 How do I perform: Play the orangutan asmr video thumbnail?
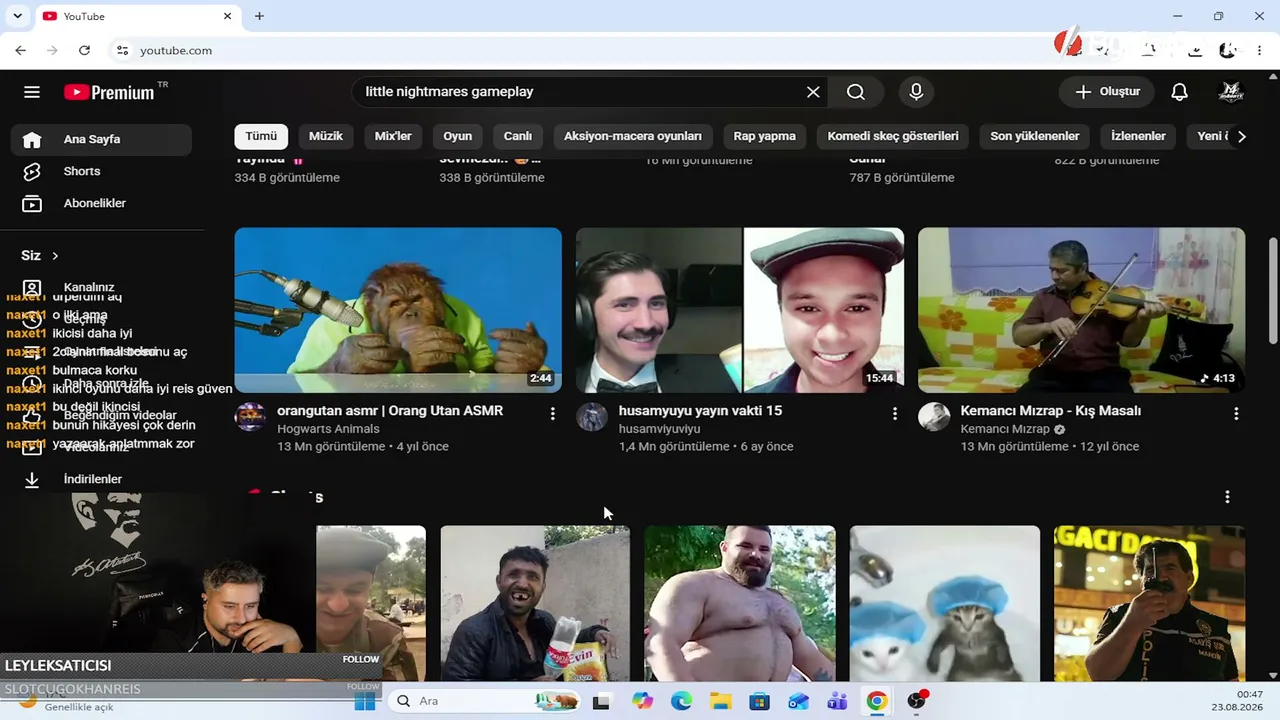coord(398,310)
